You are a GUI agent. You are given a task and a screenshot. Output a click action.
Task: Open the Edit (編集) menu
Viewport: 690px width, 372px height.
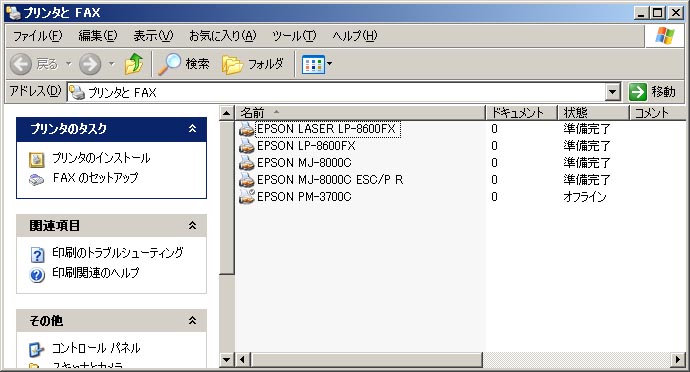click(98, 36)
